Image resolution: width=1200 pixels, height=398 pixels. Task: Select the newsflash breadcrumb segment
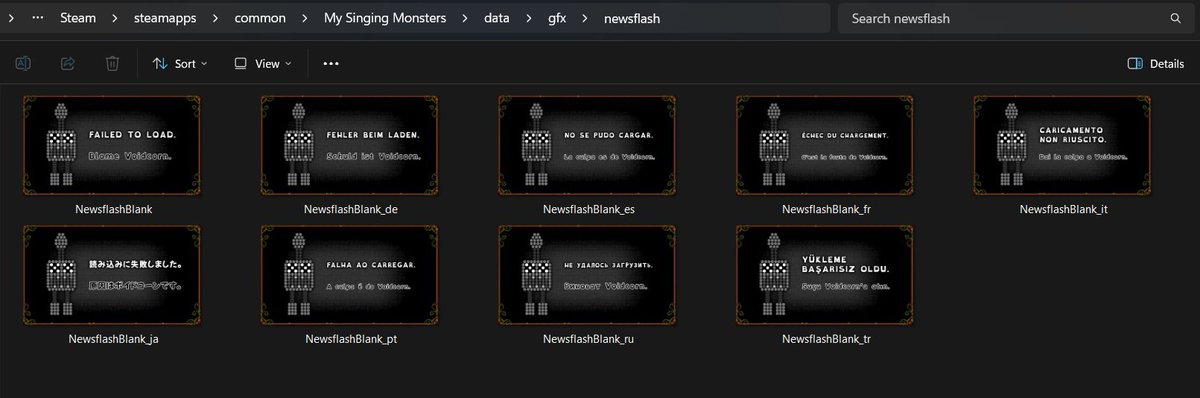[632, 18]
